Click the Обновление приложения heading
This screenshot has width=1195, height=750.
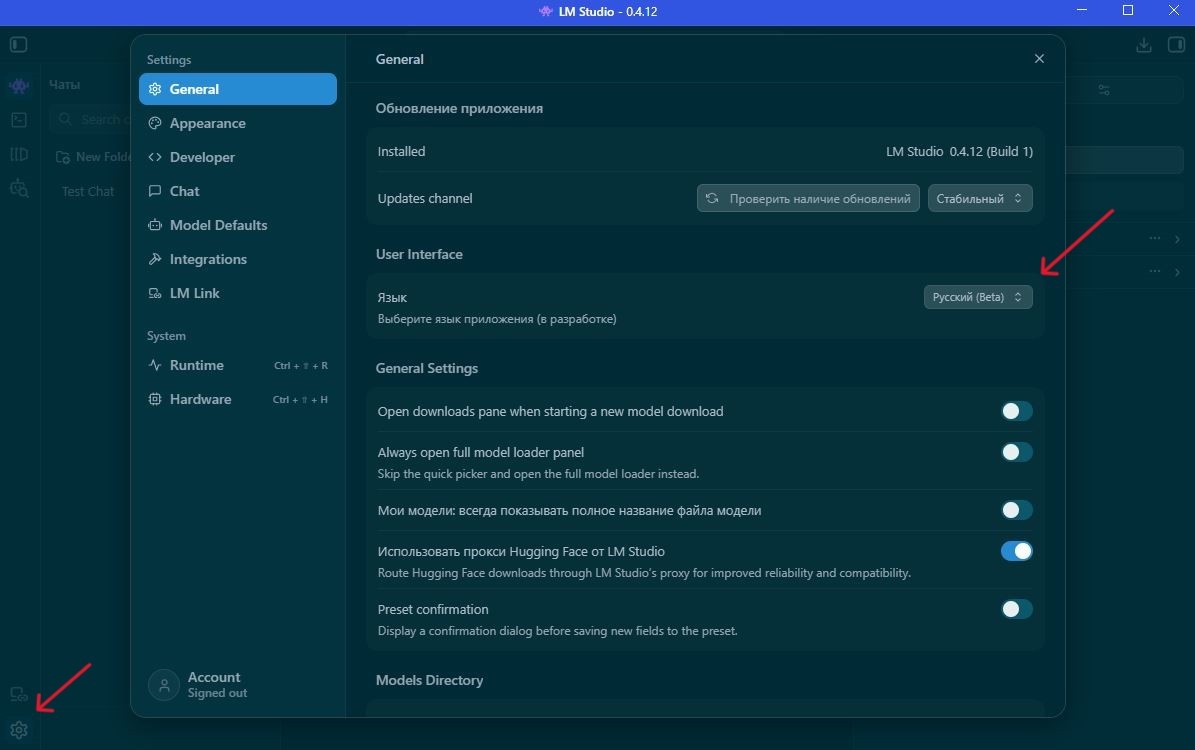[x=459, y=108]
